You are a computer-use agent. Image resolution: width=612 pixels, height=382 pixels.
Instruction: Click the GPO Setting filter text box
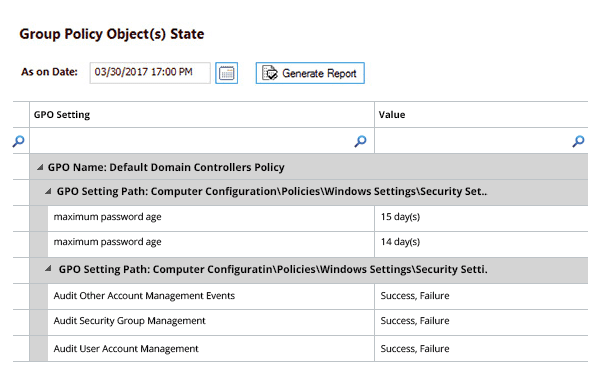[x=191, y=140]
